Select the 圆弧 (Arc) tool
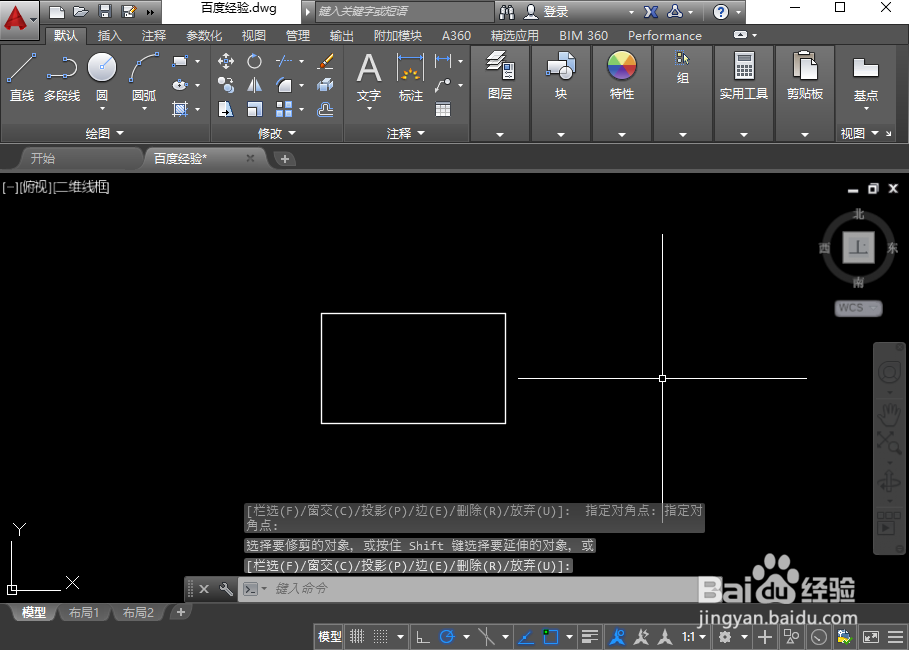Image resolution: width=909 pixels, height=650 pixels. pos(144,77)
